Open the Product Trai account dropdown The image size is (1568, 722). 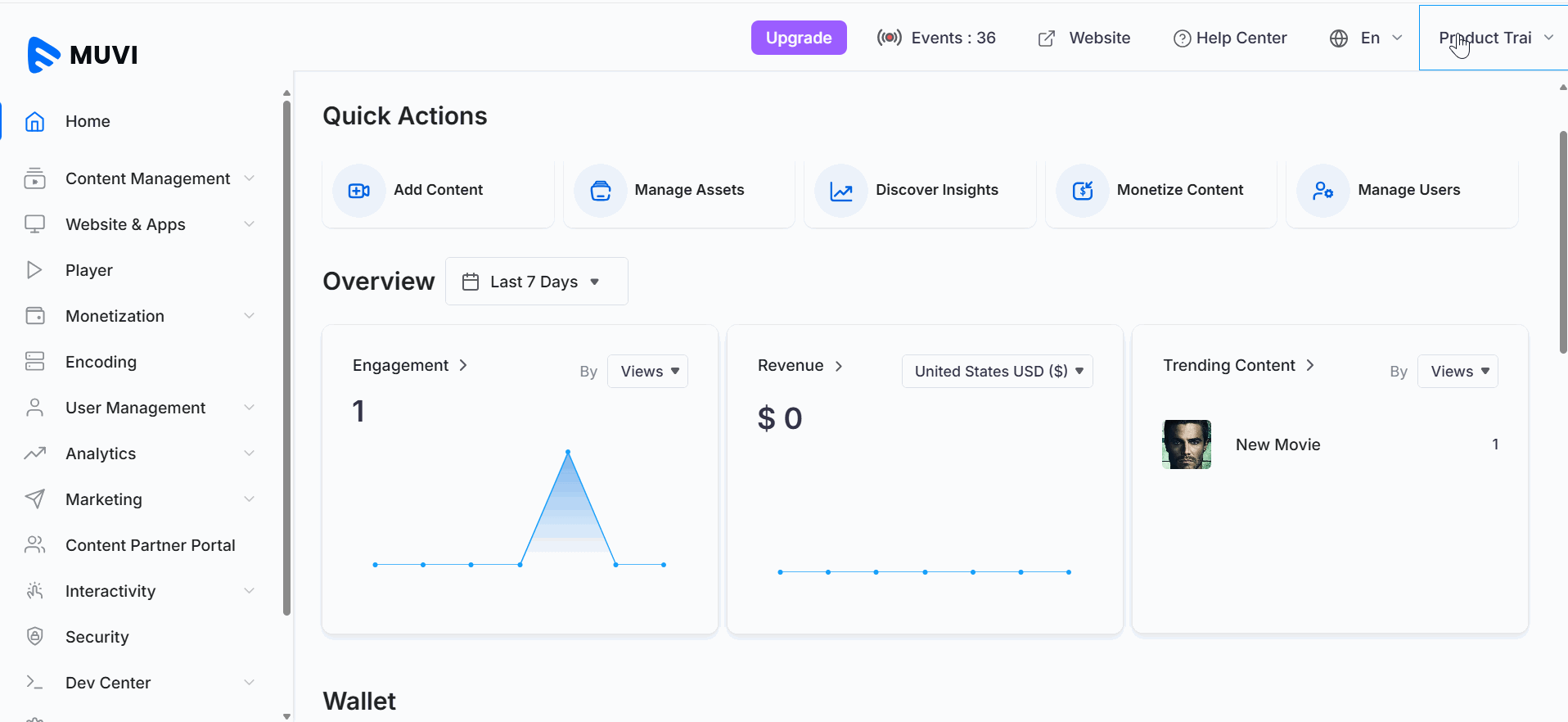coord(1494,38)
